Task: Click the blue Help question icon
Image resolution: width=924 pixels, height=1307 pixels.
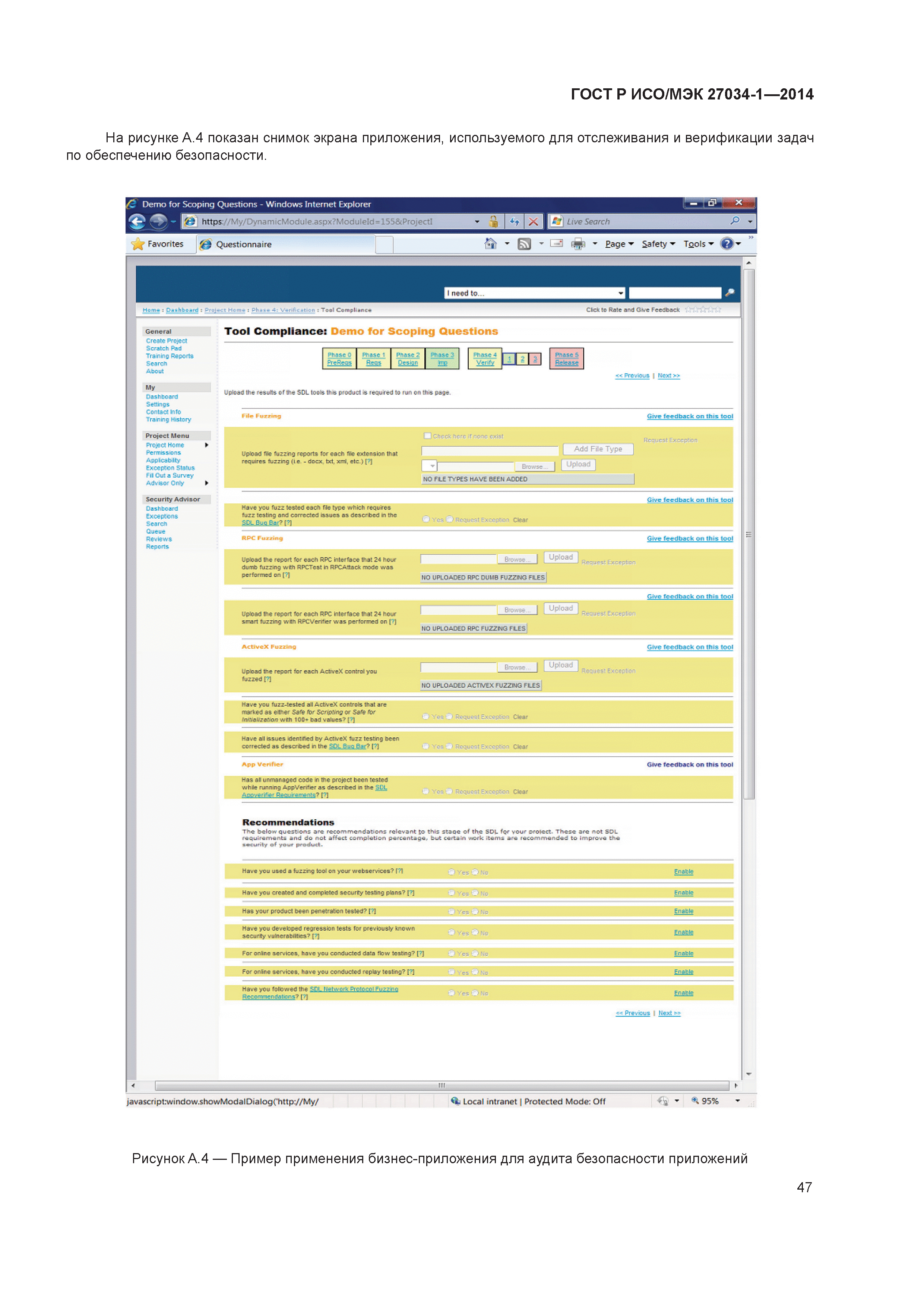Action: pos(727,244)
